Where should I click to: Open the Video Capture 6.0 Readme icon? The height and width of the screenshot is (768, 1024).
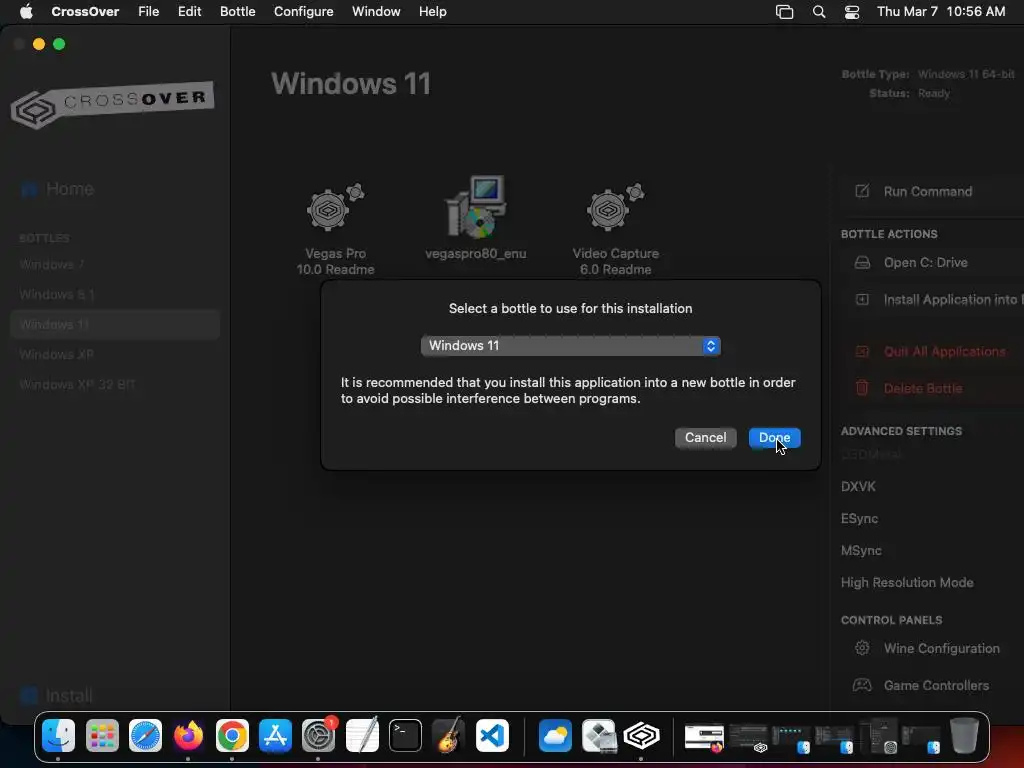(x=615, y=208)
